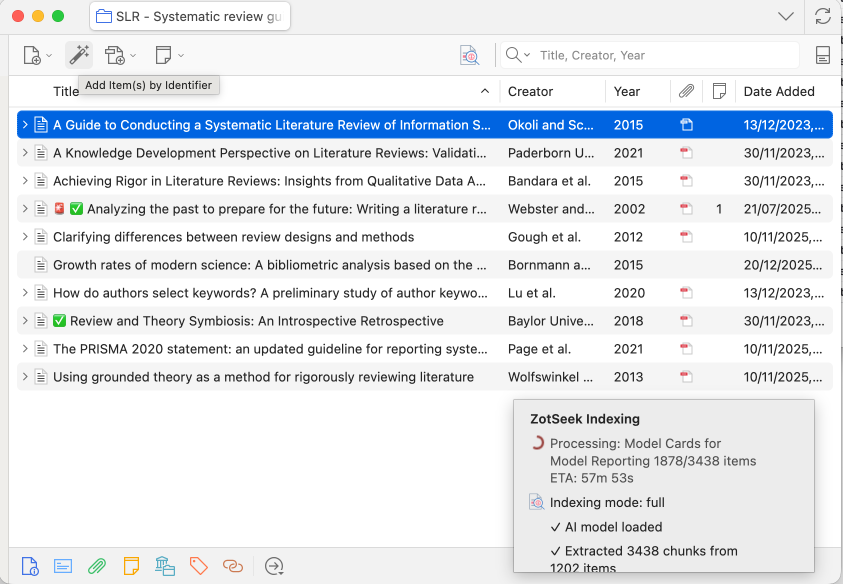This screenshot has height=584, width=843.
Task: Open the search mode magnifier dropdown
Action: coord(518,55)
